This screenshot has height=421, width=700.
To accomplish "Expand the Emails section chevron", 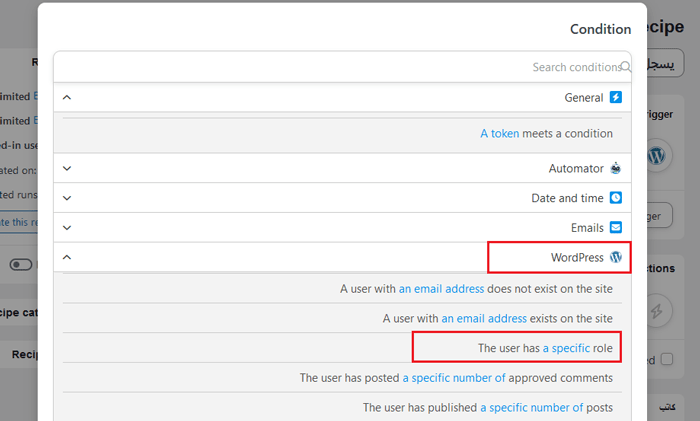I will click(x=67, y=227).
